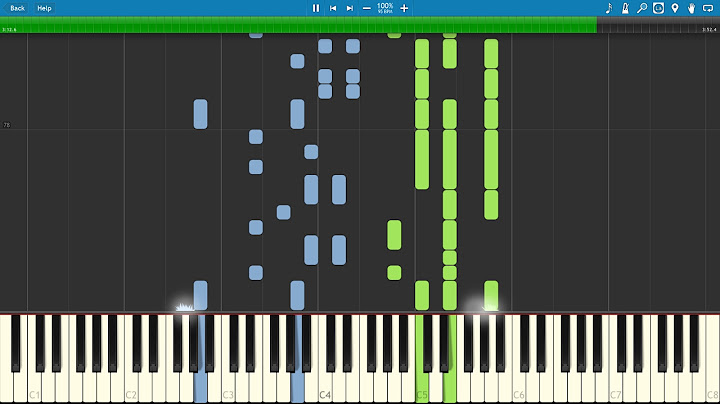Toggle key labels with the highlighted labels icon
Viewport: 720px width, 404px height.
[658, 8]
